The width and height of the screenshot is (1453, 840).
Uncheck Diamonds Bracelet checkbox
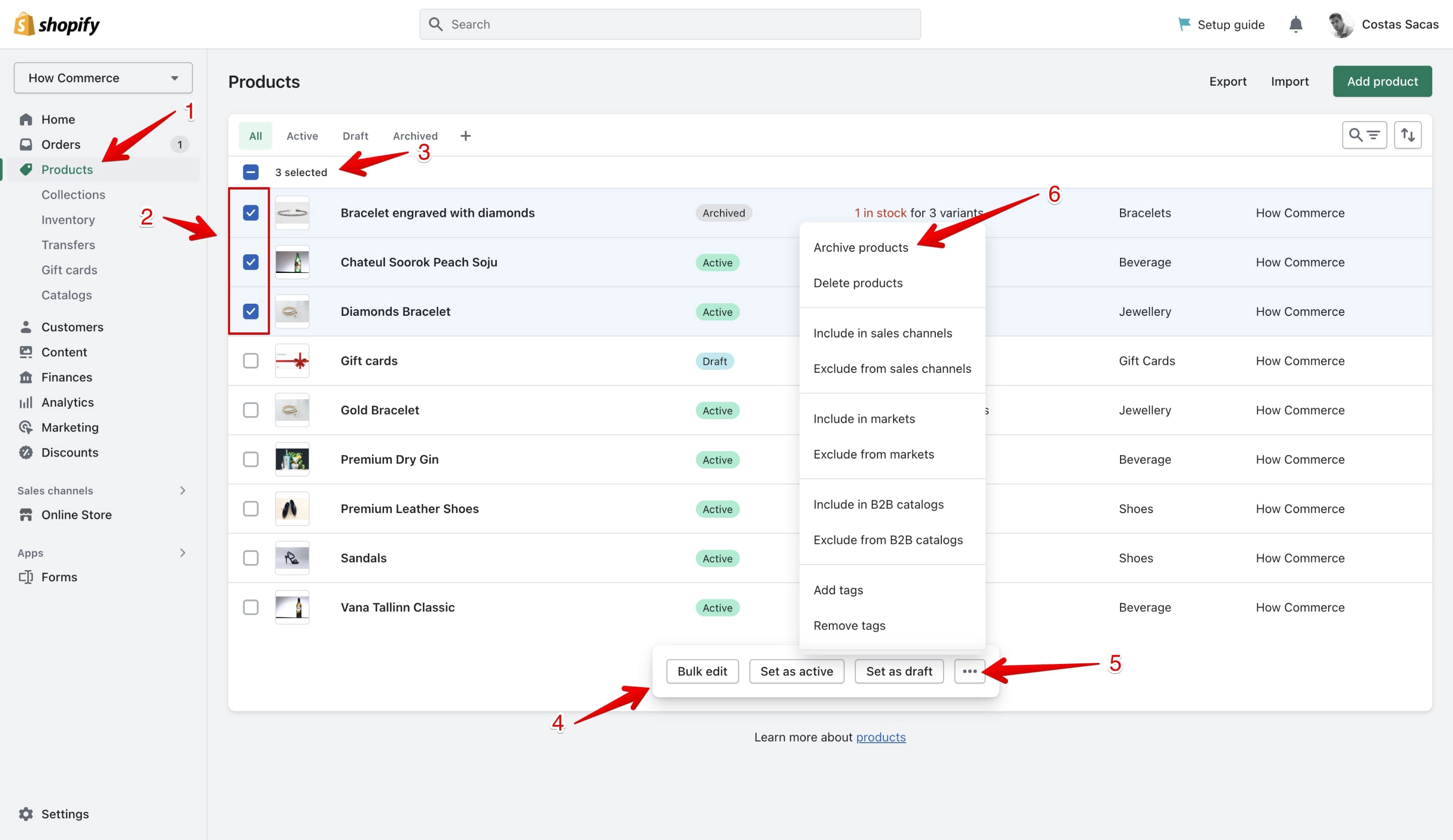point(250,311)
